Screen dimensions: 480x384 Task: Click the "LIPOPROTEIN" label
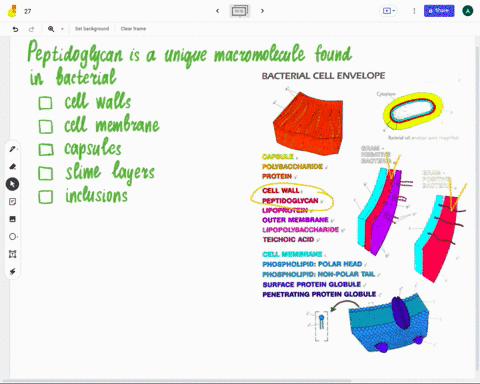[x=285, y=210]
